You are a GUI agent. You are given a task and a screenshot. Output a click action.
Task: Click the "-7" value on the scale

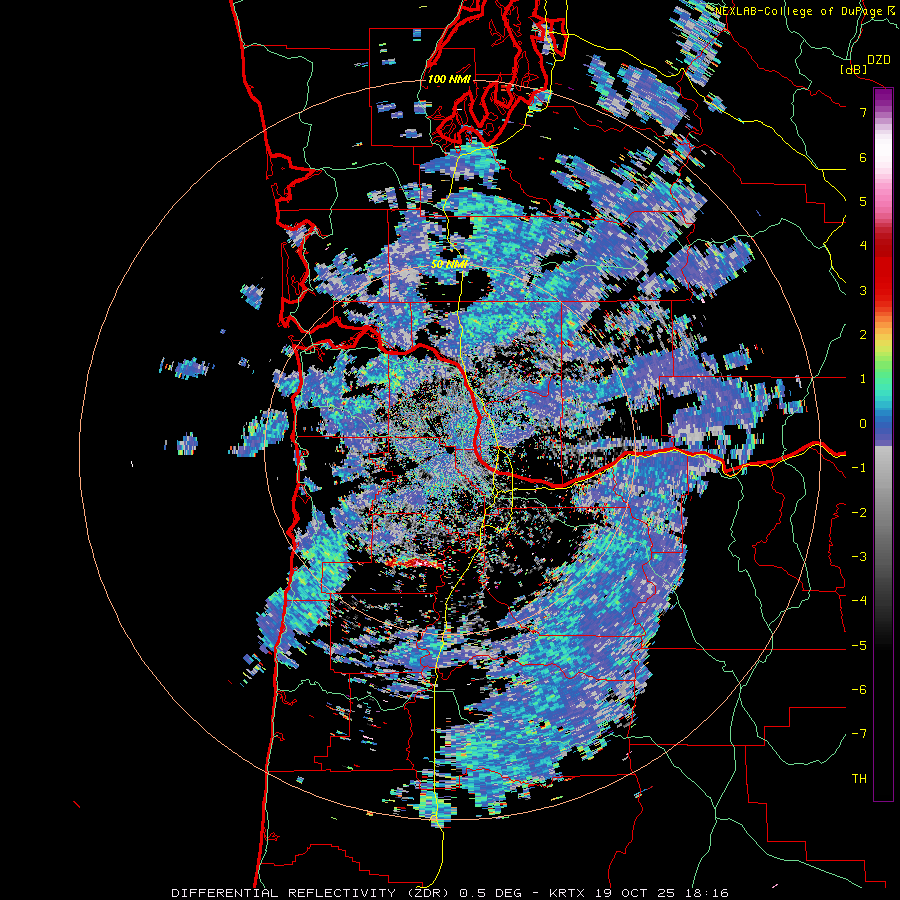coord(859,734)
